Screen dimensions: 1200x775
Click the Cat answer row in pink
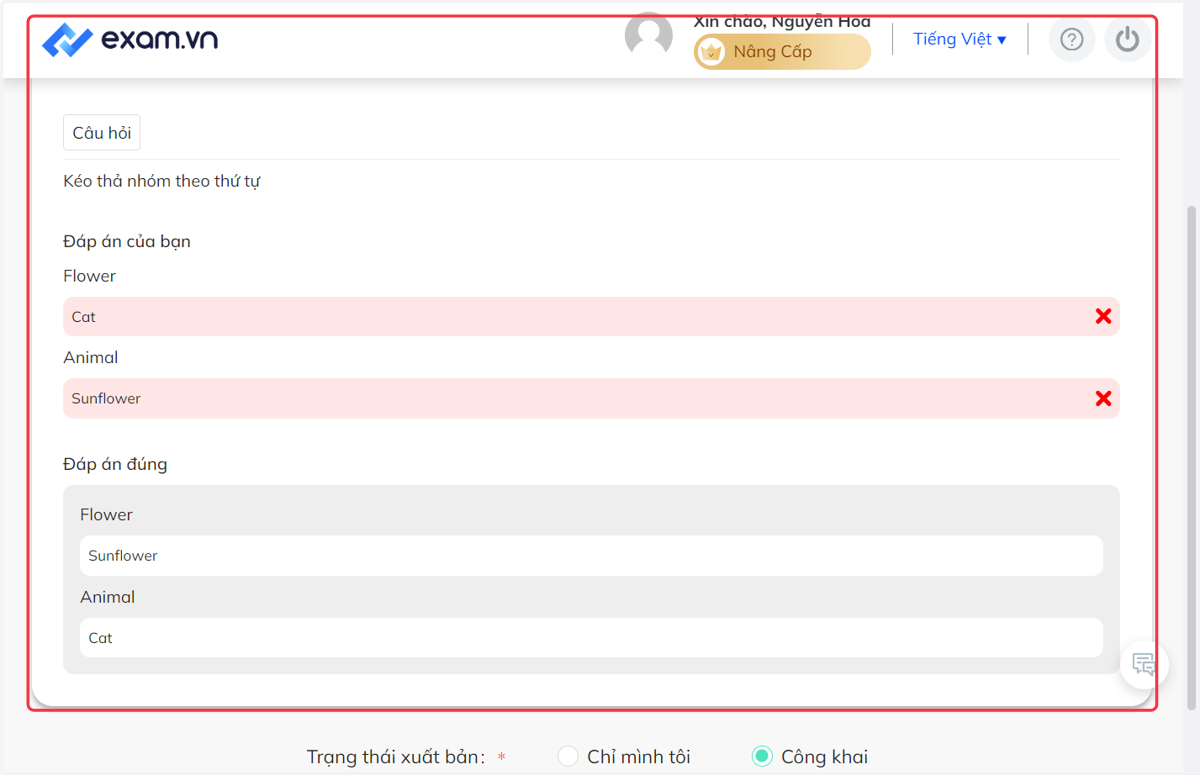pos(591,316)
